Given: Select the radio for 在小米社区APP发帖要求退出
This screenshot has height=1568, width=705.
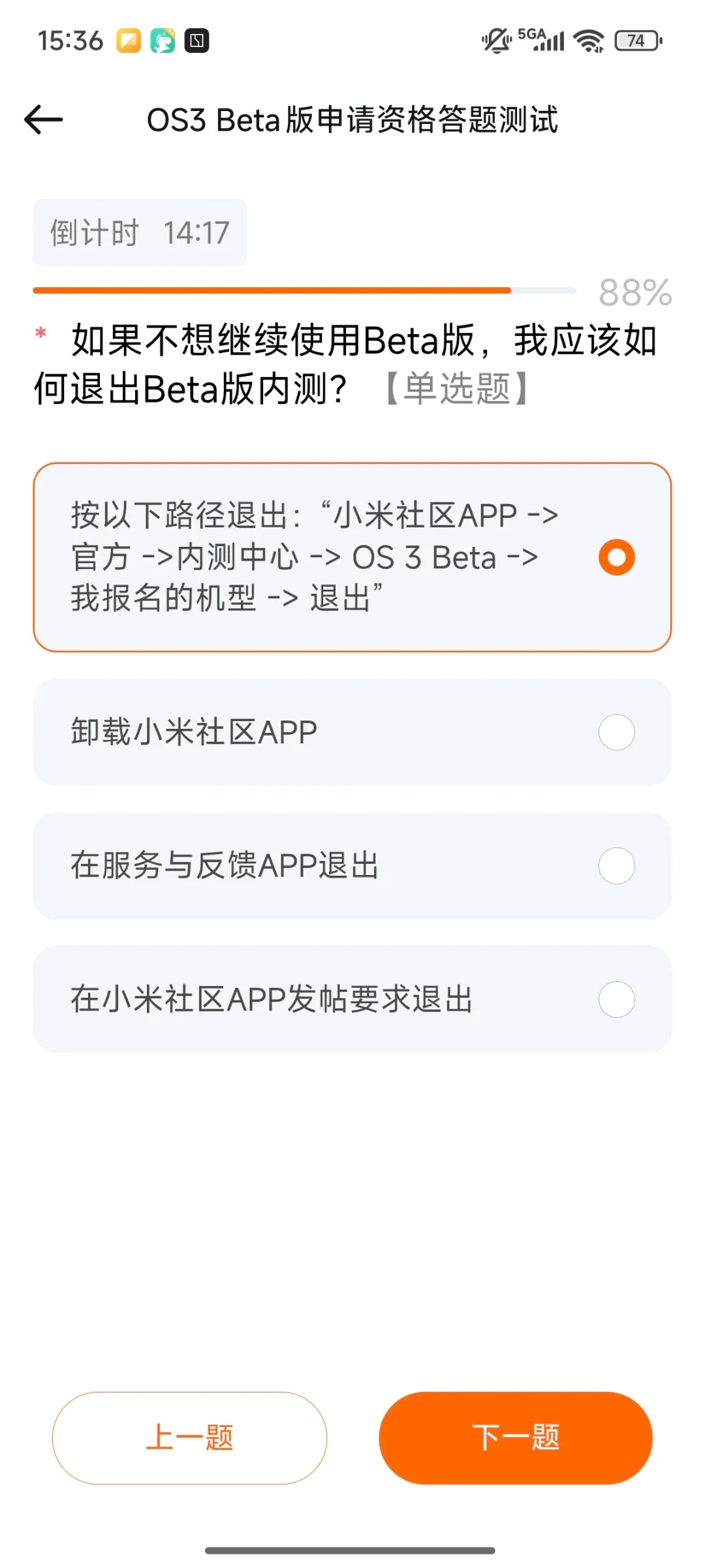Looking at the screenshot, I should (x=616, y=999).
